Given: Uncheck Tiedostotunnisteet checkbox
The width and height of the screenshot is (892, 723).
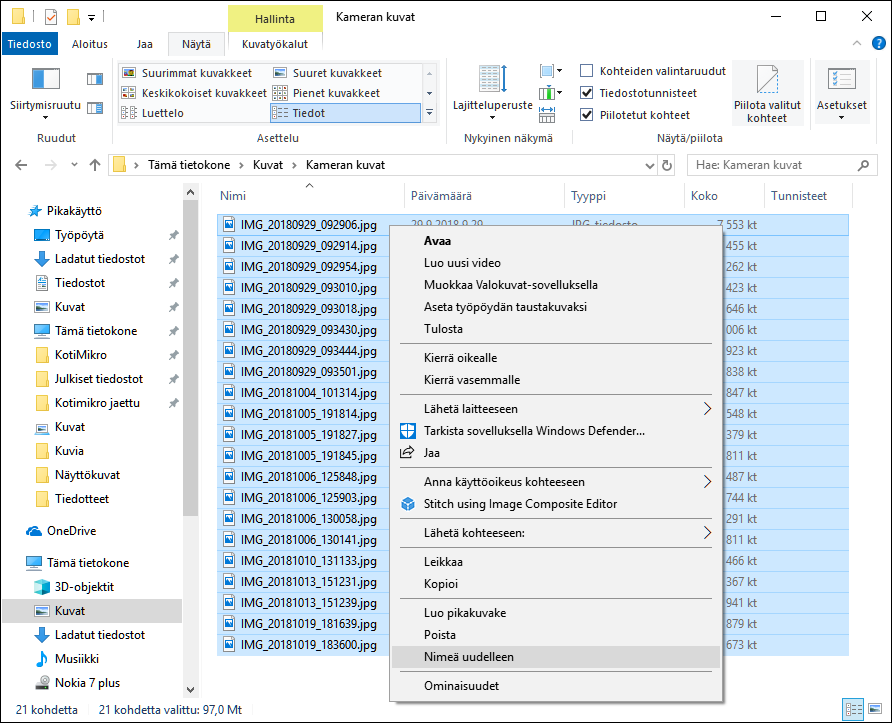Looking at the screenshot, I should click(x=587, y=93).
